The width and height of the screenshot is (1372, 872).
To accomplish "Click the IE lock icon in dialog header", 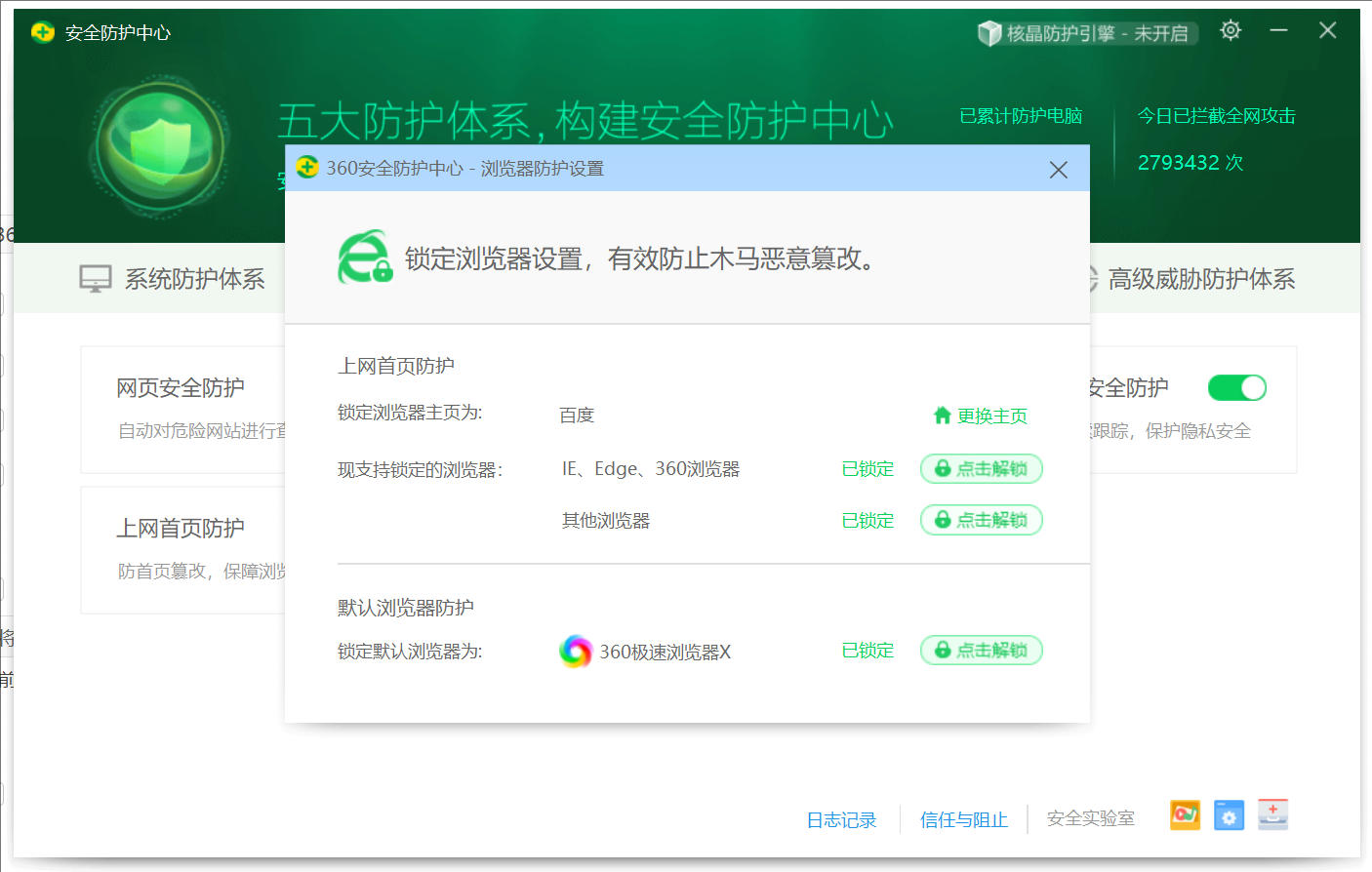I will tap(365, 258).
